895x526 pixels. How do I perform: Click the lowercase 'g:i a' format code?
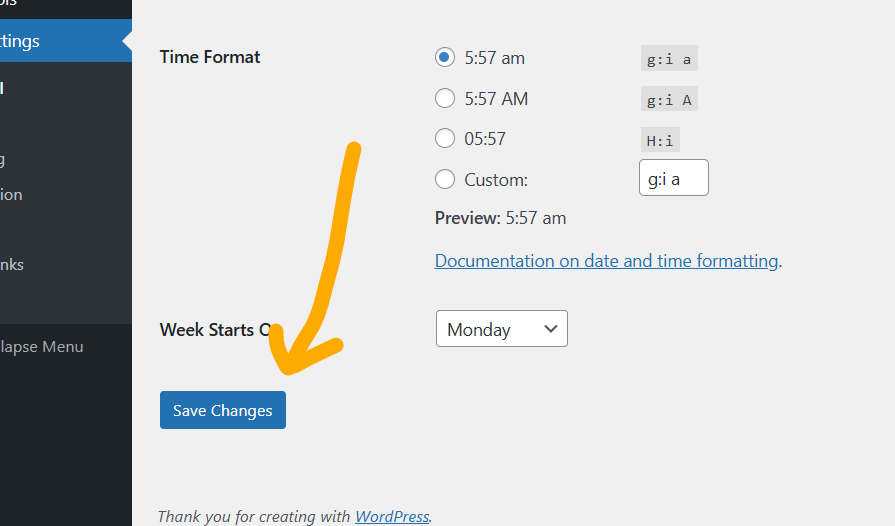(x=669, y=59)
